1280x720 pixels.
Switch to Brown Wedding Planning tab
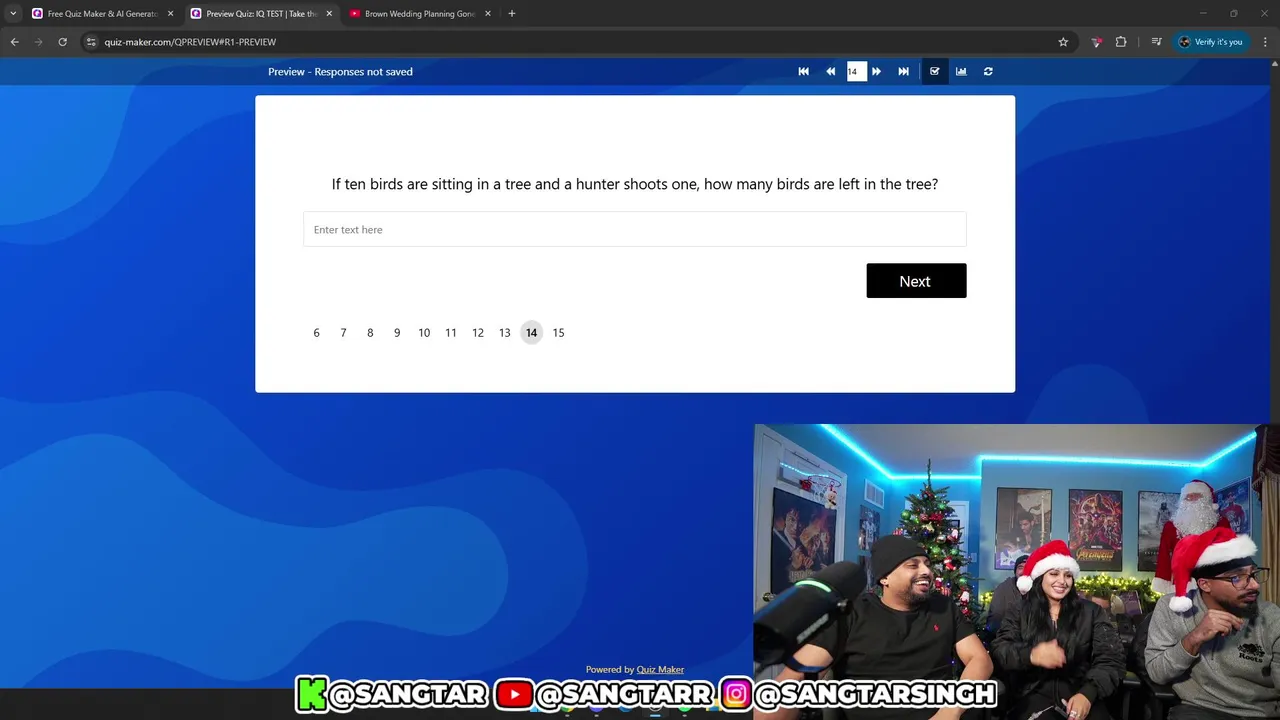[420, 14]
